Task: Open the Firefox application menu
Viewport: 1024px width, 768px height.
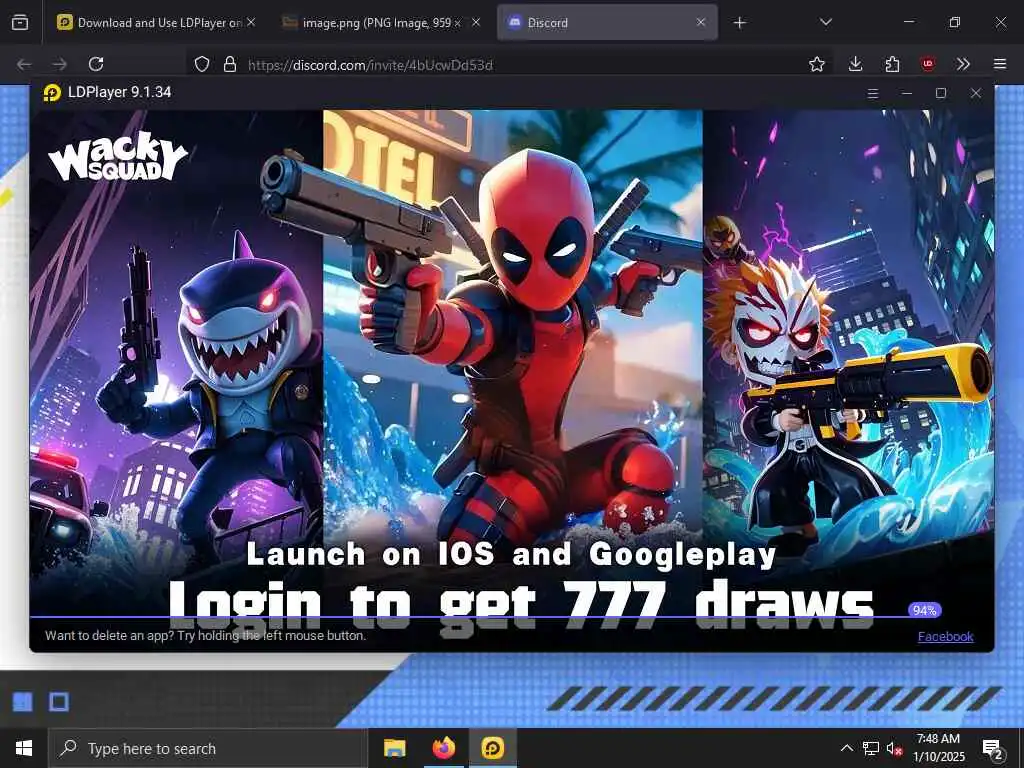Action: click(1000, 64)
